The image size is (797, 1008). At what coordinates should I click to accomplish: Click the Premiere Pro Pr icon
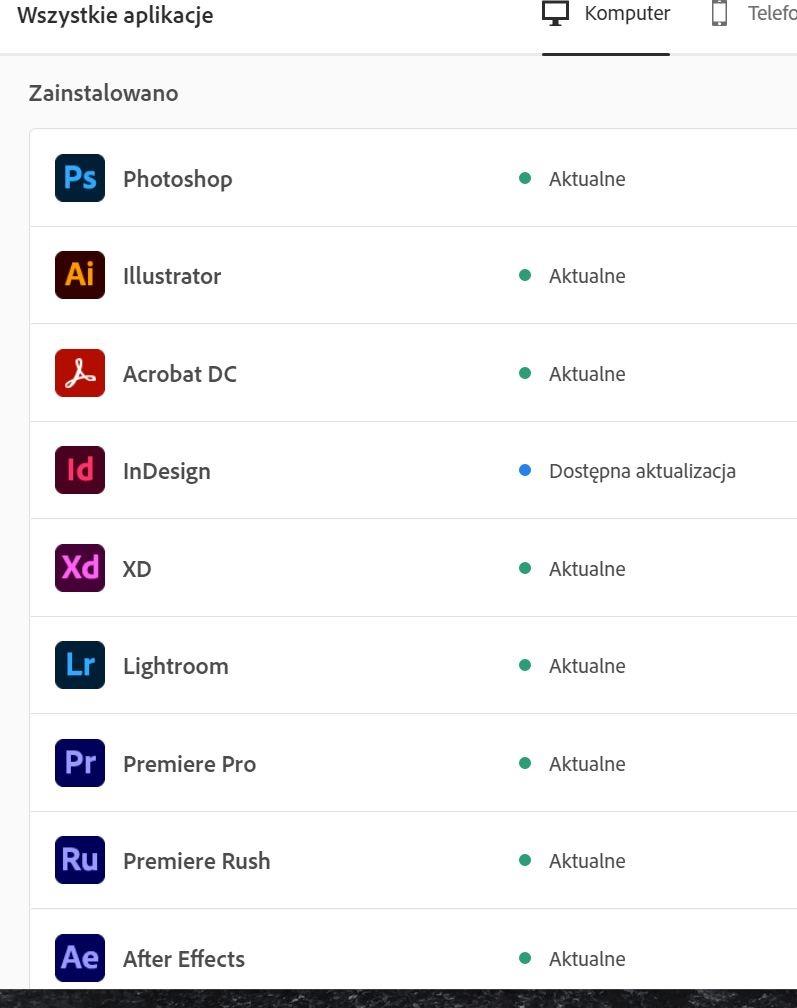pyautogui.click(x=80, y=763)
